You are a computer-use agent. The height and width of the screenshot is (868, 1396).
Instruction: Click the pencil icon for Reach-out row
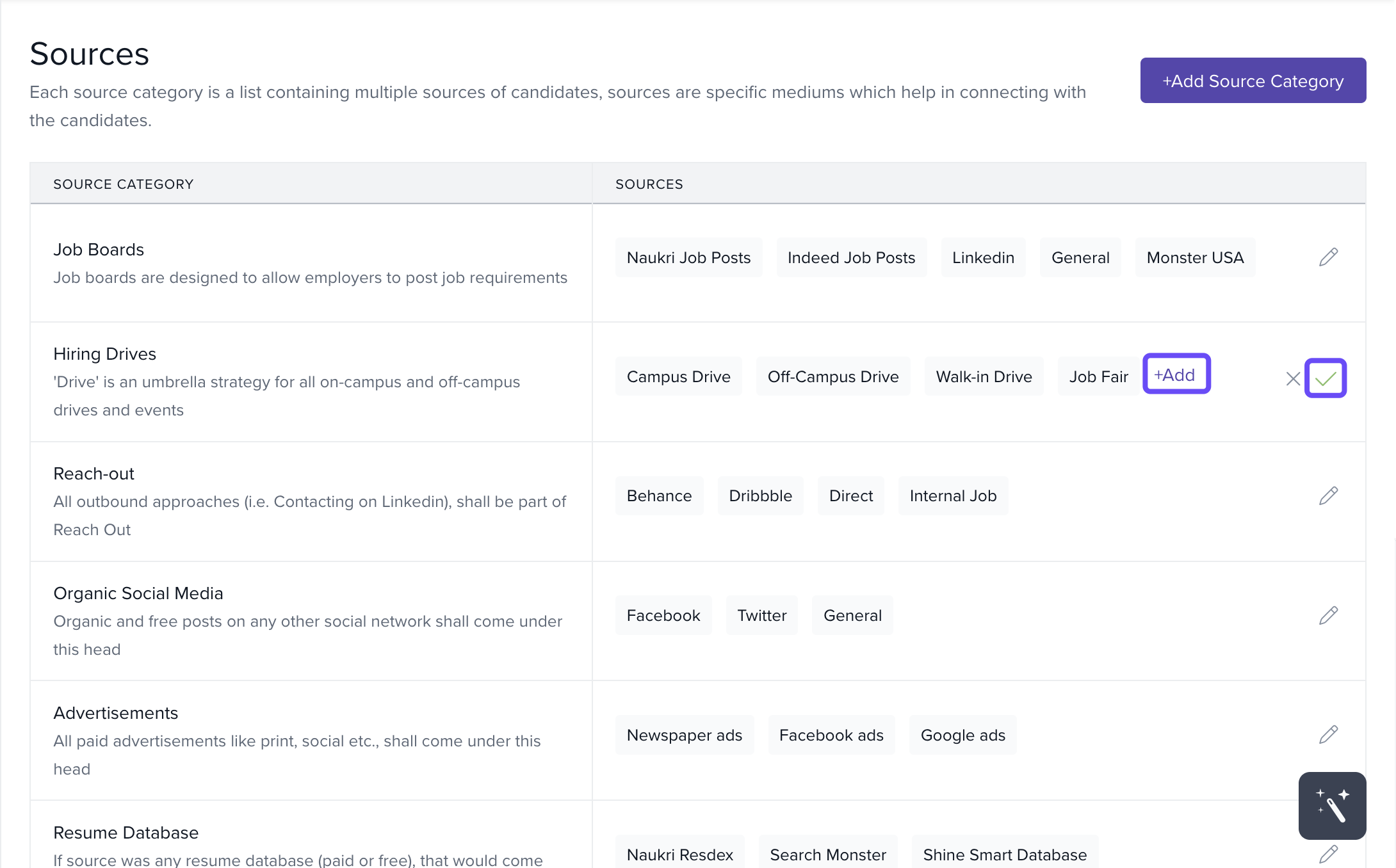[x=1328, y=496]
